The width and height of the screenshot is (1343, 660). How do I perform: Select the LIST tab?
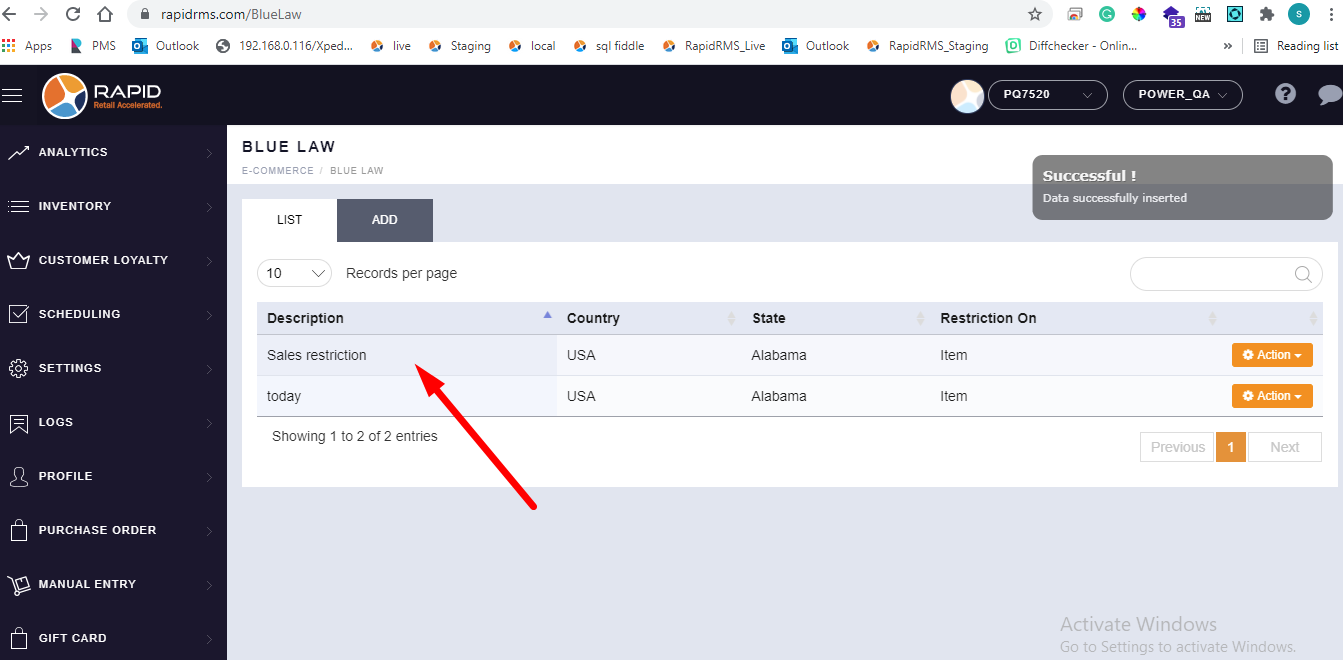tap(289, 220)
